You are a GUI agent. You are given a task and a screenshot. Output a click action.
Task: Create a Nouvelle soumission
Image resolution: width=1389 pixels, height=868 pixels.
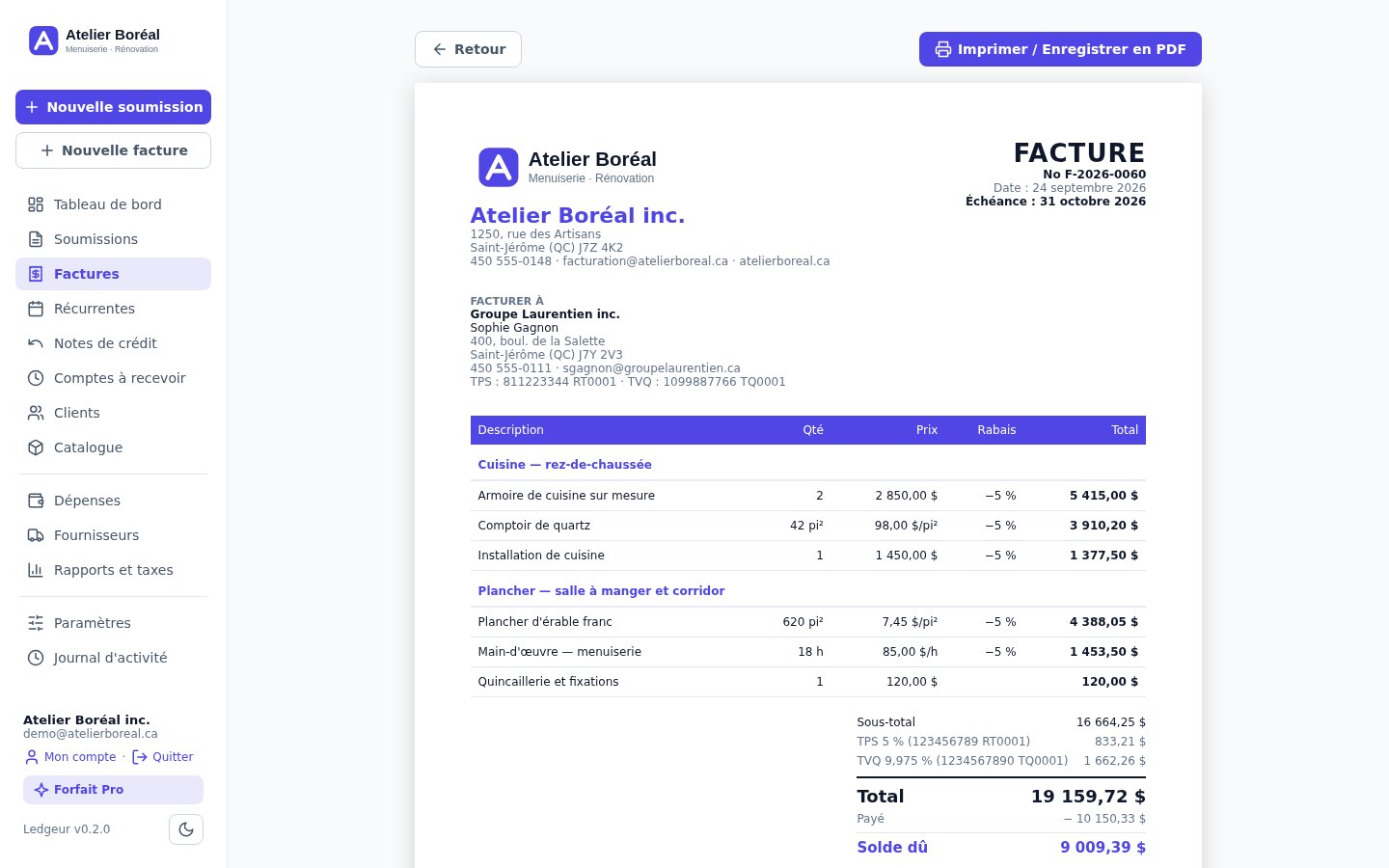click(x=113, y=107)
